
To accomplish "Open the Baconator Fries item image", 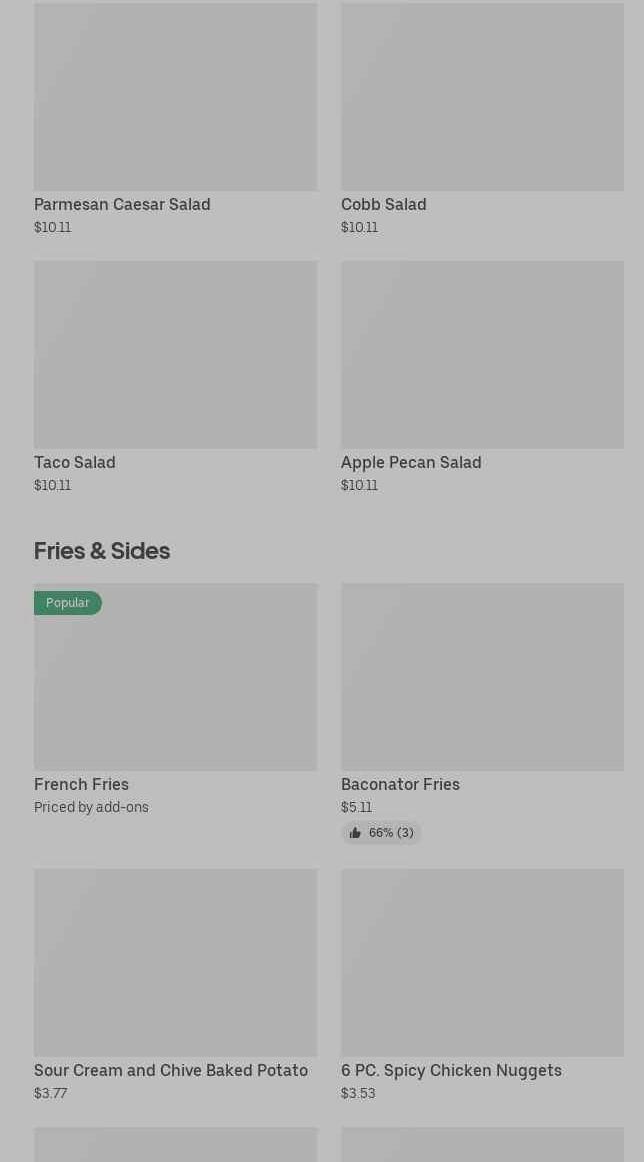I will [x=482, y=676].
